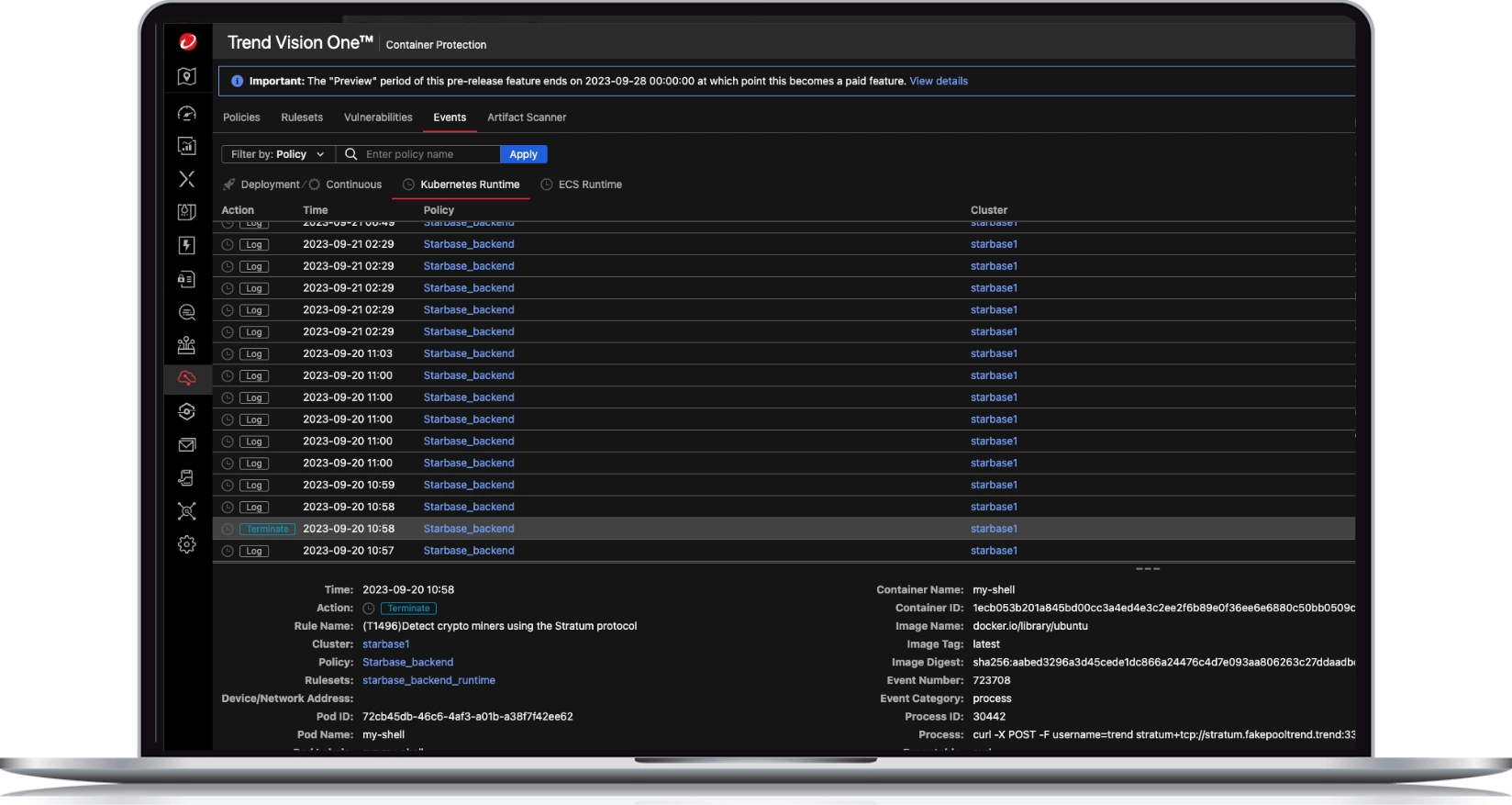The height and width of the screenshot is (805, 1512).
Task: Open Starbase_backend policy on the 10:57 row
Action: click(469, 551)
